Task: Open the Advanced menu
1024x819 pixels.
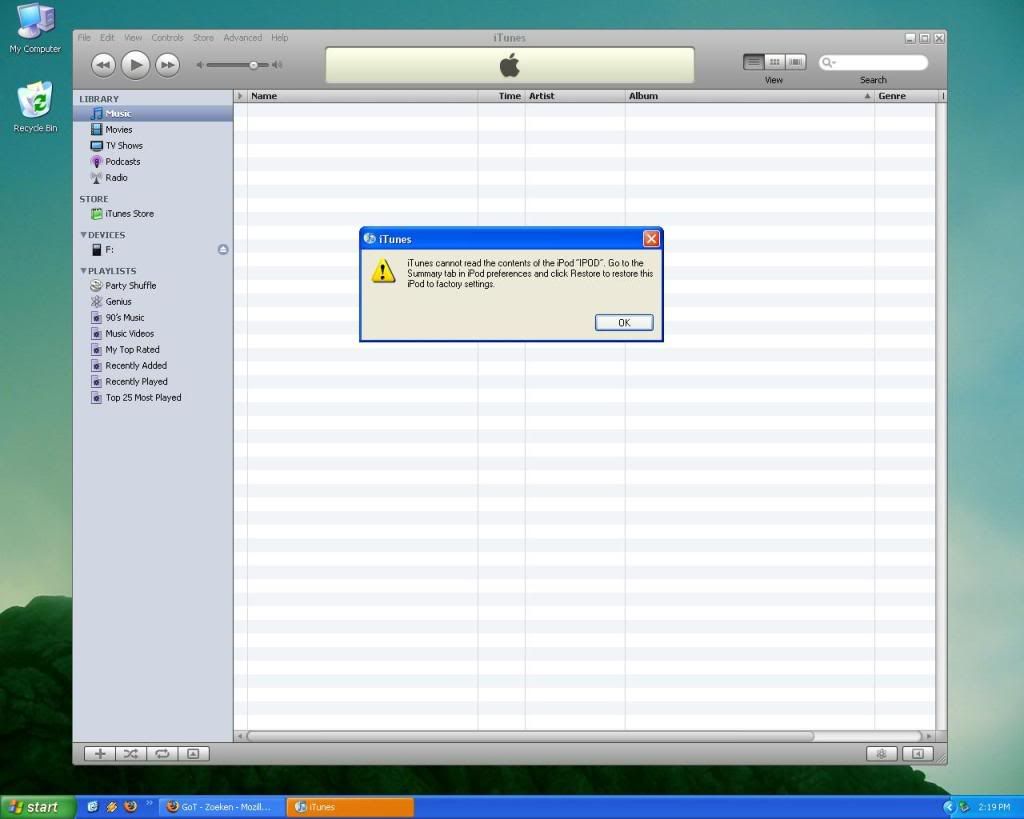Action: pyautogui.click(x=242, y=38)
